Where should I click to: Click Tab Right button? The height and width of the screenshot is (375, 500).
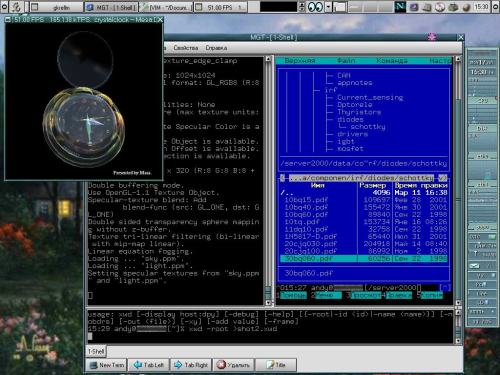tap(191, 365)
